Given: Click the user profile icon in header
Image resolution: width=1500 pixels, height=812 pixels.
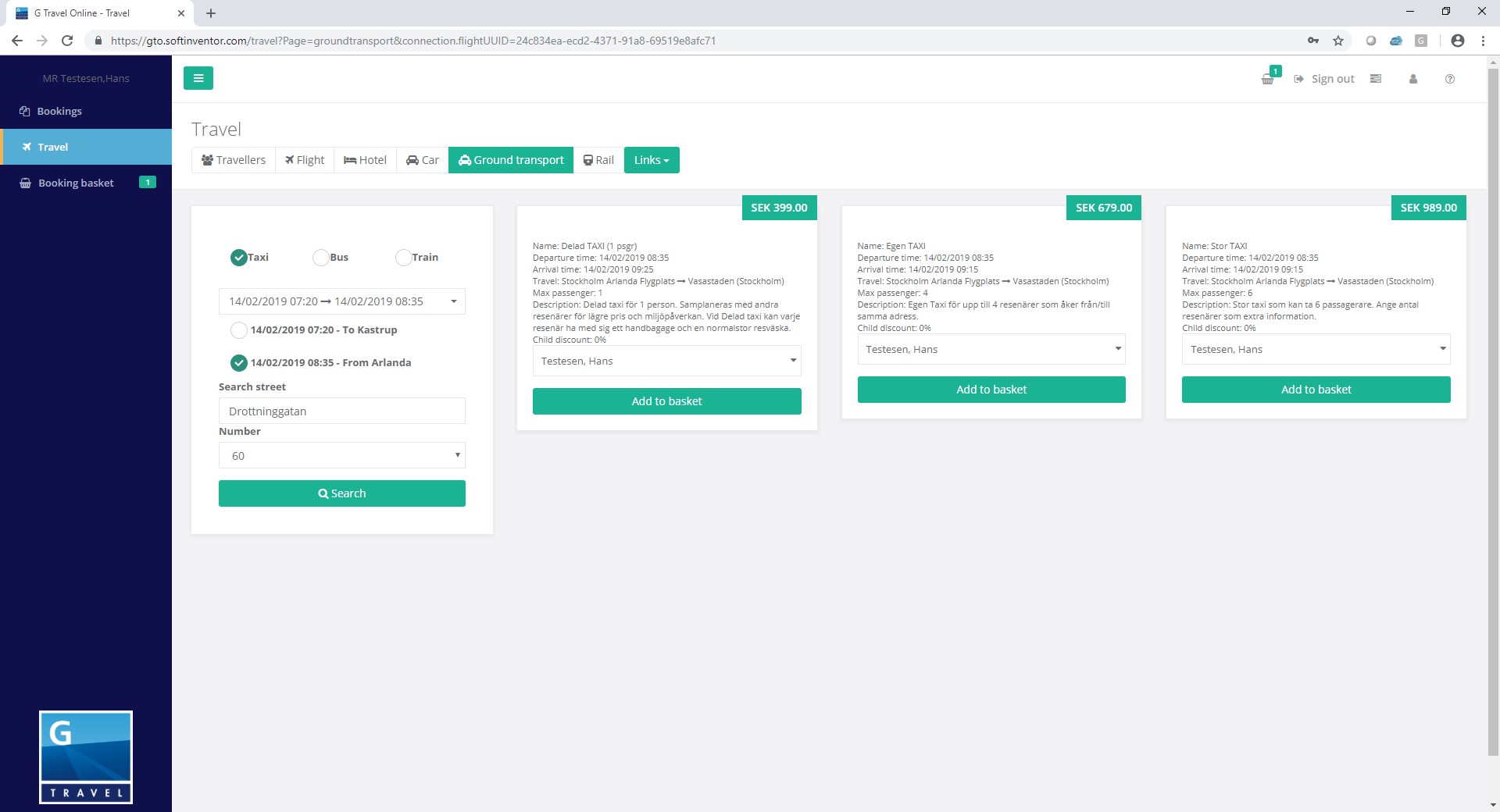Looking at the screenshot, I should point(1412,79).
